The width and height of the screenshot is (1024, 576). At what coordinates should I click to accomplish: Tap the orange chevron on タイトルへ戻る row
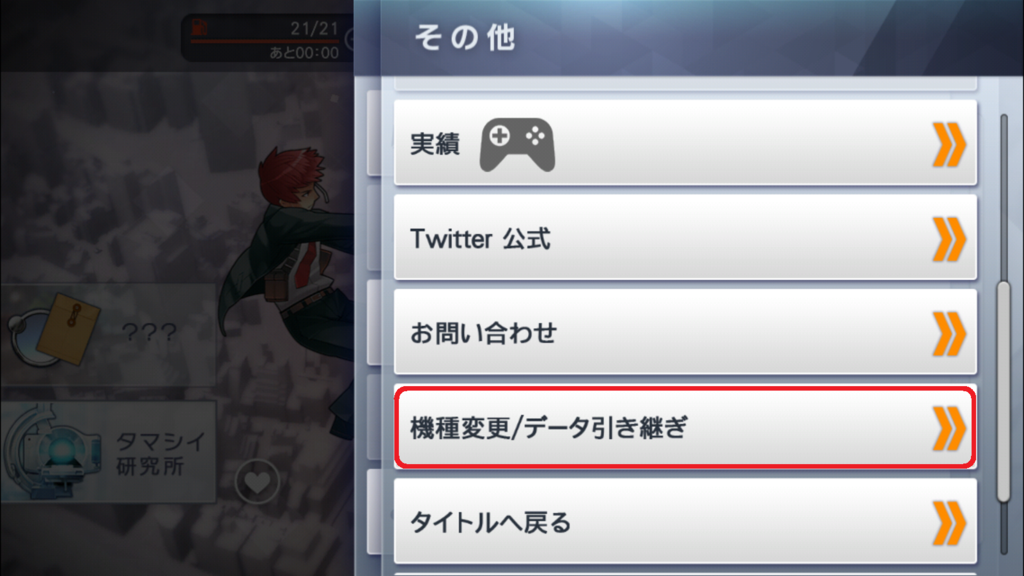point(949,523)
